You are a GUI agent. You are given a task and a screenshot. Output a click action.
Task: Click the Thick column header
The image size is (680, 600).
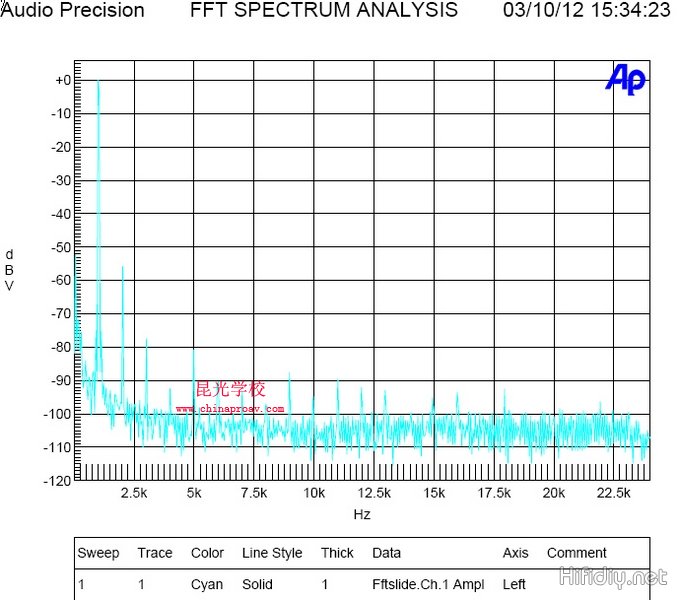coord(337,553)
